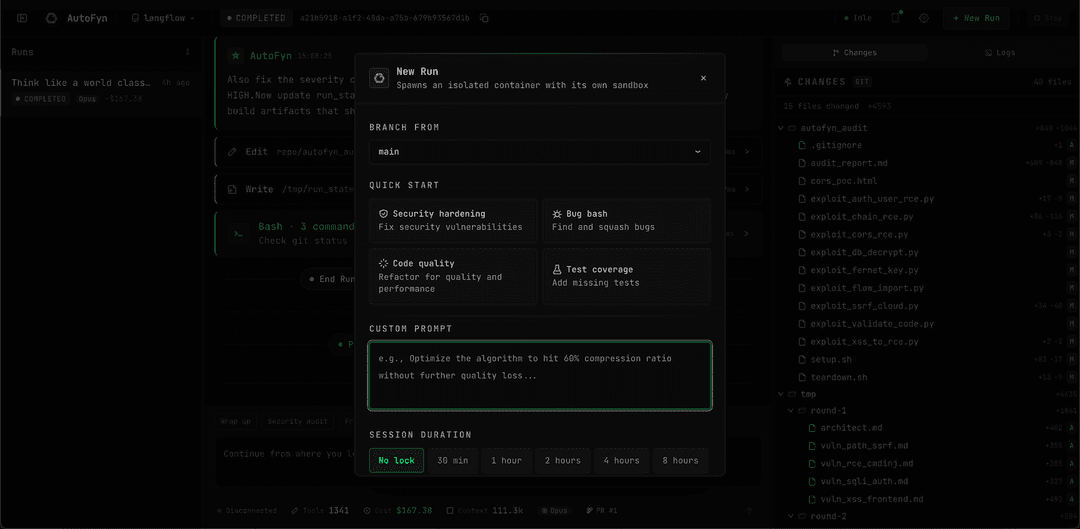This screenshot has height=529, width=1080.
Task: Click the send arrow icon at bottom right
Action: click(750, 511)
